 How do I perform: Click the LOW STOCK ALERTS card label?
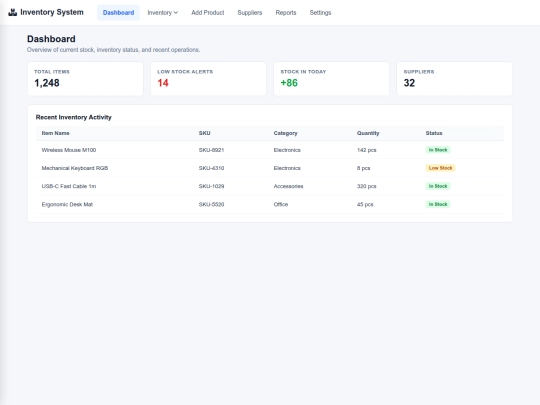pyautogui.click(x=185, y=72)
